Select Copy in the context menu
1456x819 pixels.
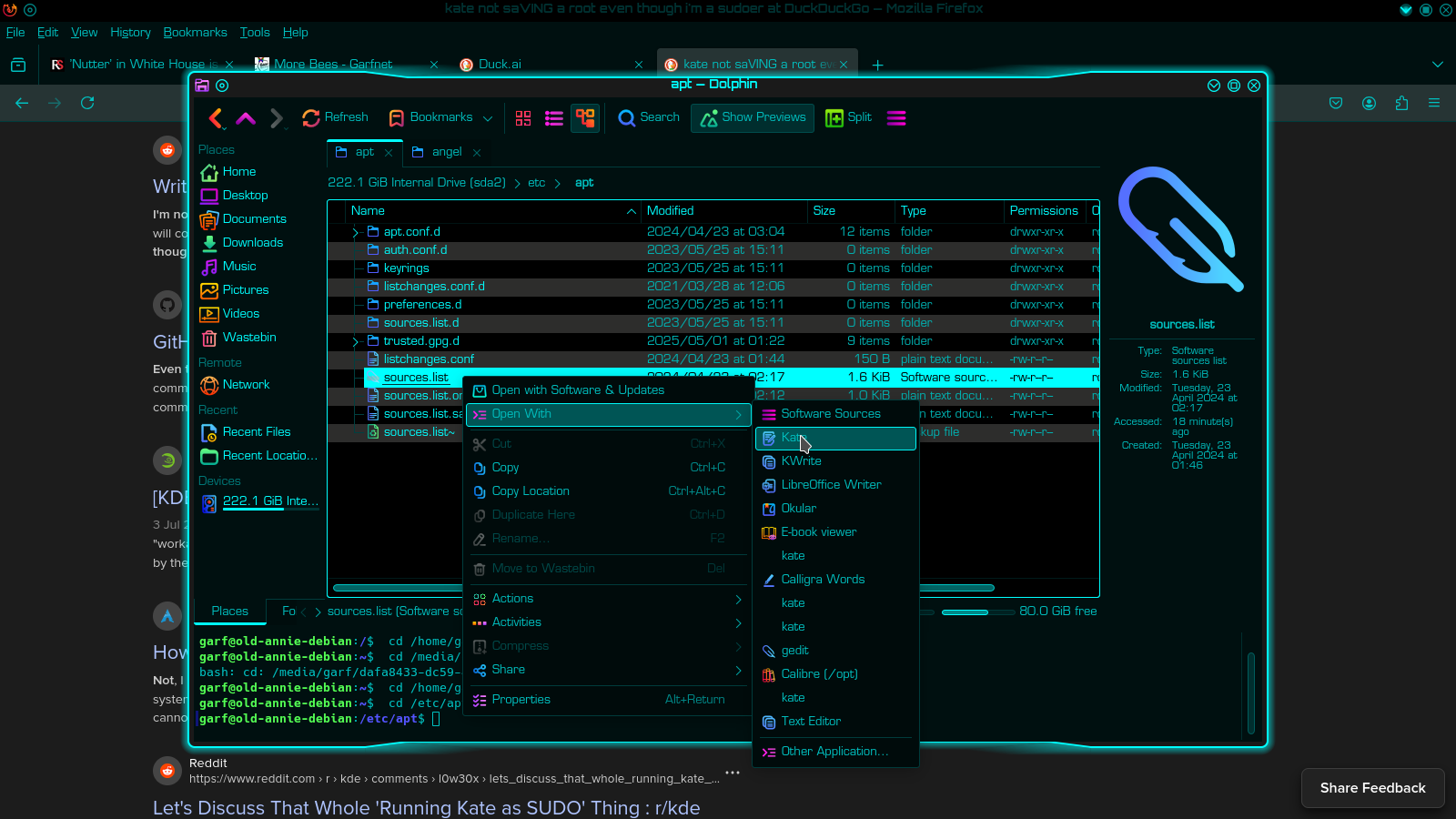[x=609, y=468]
